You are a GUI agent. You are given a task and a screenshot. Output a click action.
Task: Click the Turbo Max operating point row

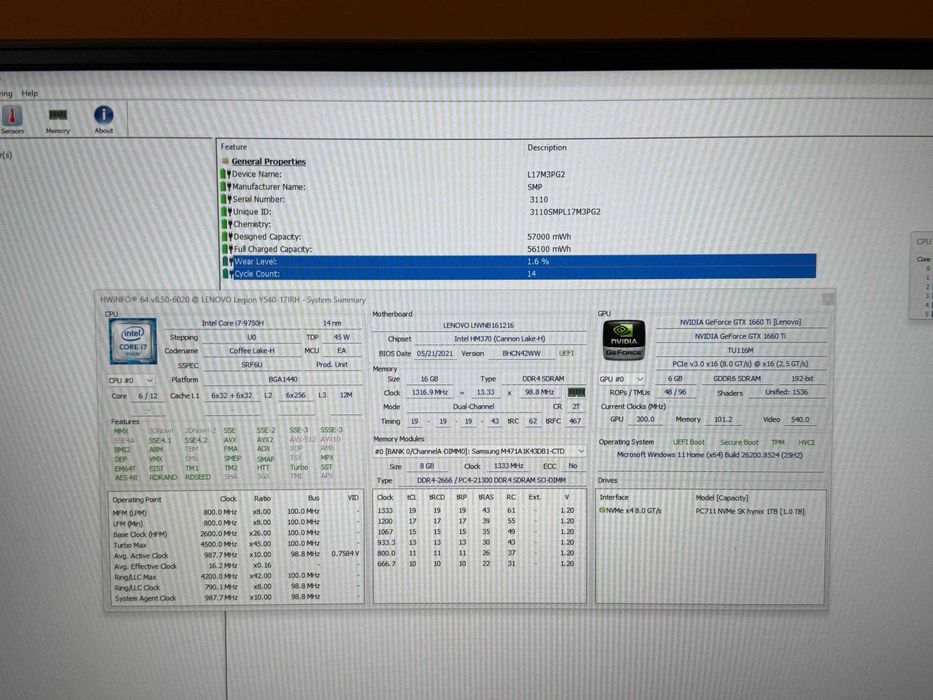[x=235, y=545]
